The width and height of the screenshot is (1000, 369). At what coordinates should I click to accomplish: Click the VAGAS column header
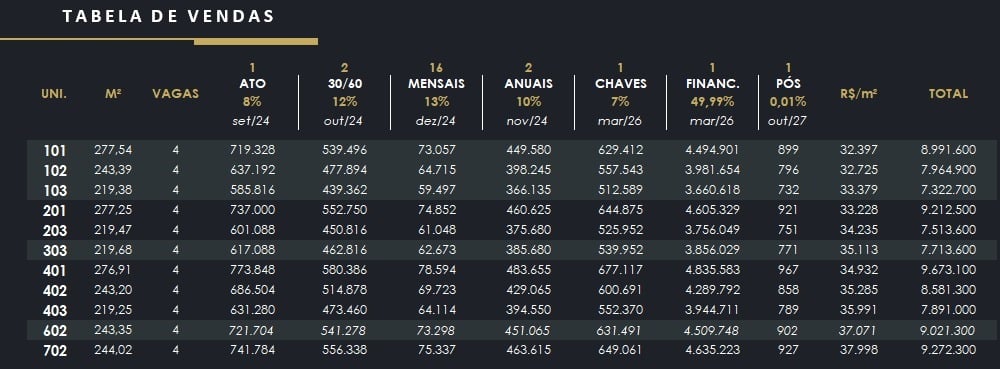pyautogui.click(x=175, y=94)
